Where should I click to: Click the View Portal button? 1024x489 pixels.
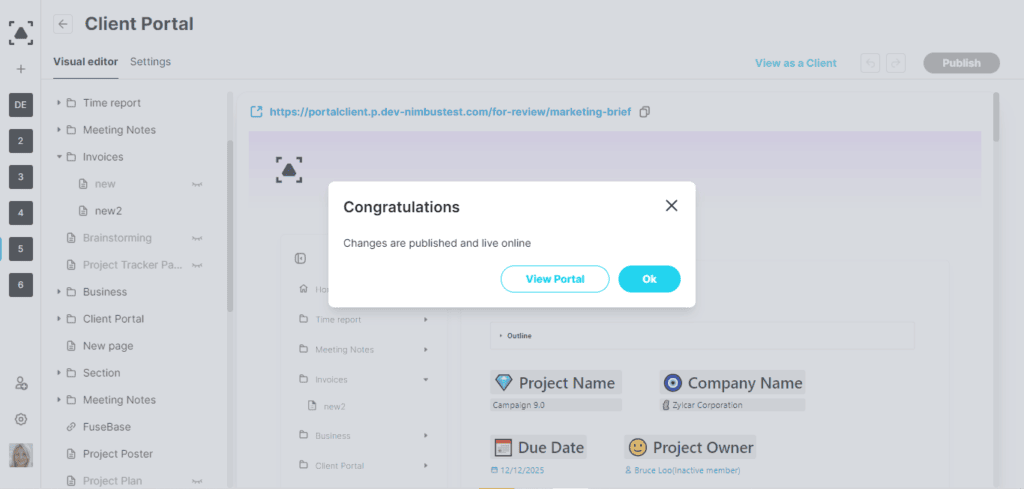tap(555, 279)
